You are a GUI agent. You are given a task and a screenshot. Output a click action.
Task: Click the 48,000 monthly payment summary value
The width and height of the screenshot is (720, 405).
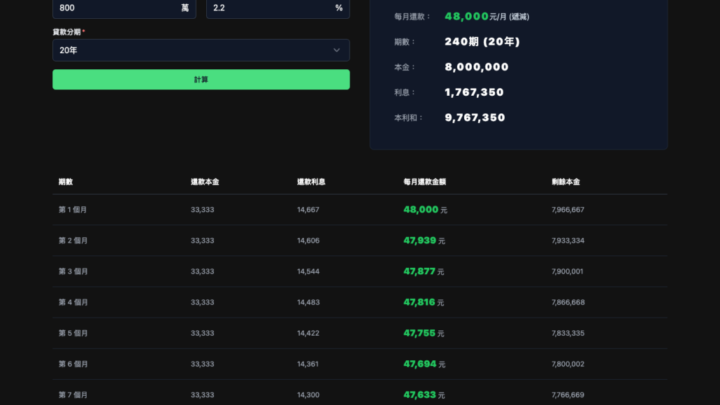(466, 17)
